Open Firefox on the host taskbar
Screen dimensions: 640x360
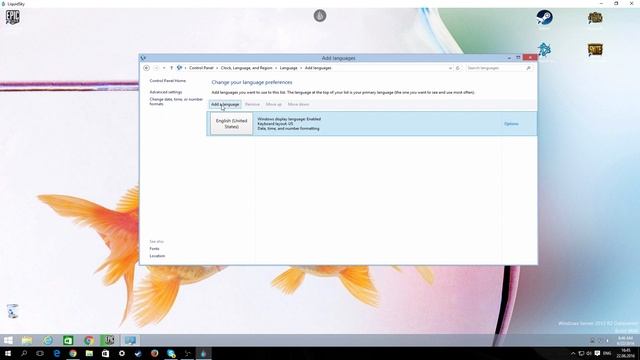pos(154,353)
